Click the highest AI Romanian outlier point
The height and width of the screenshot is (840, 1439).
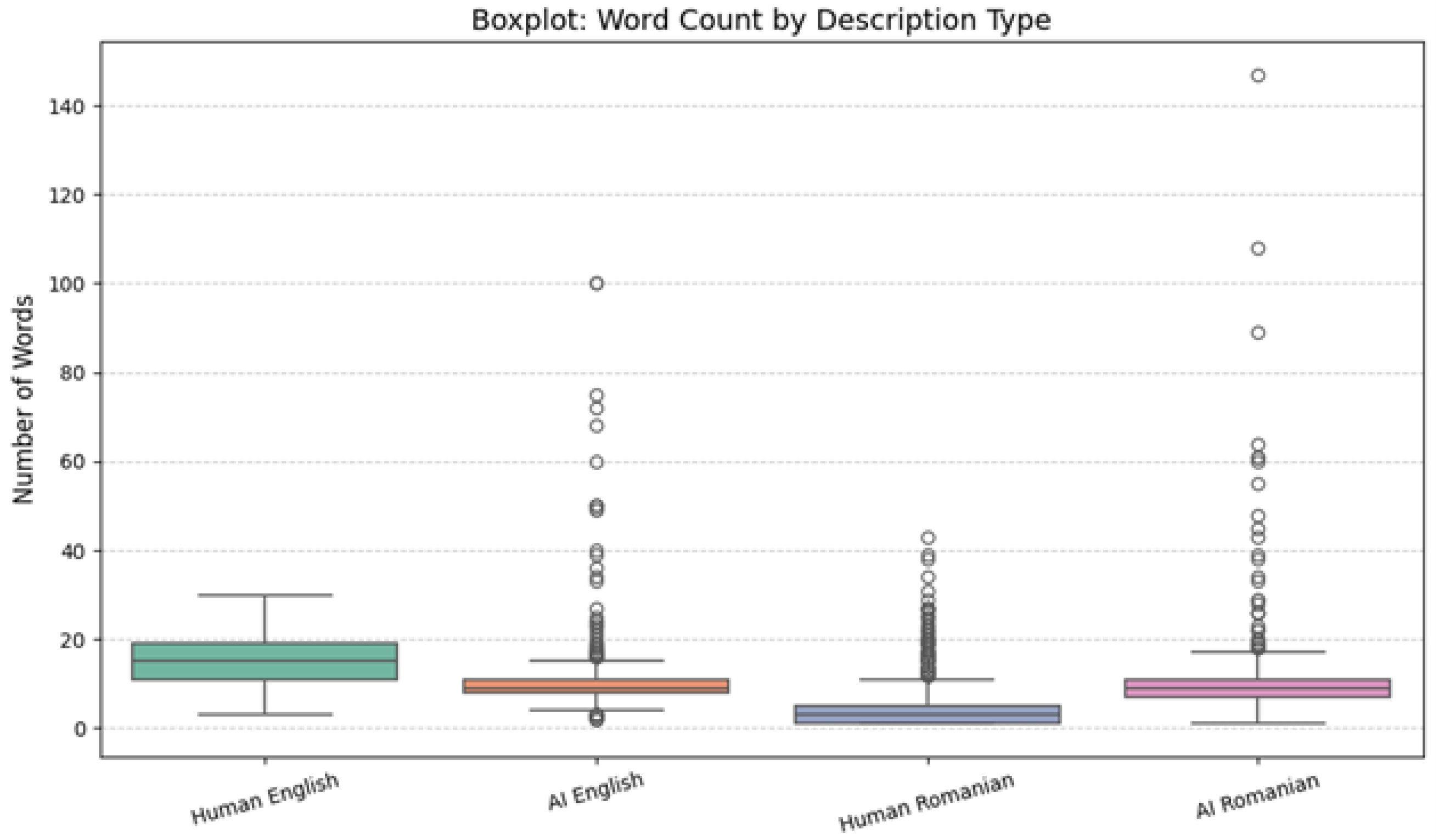point(1258,75)
